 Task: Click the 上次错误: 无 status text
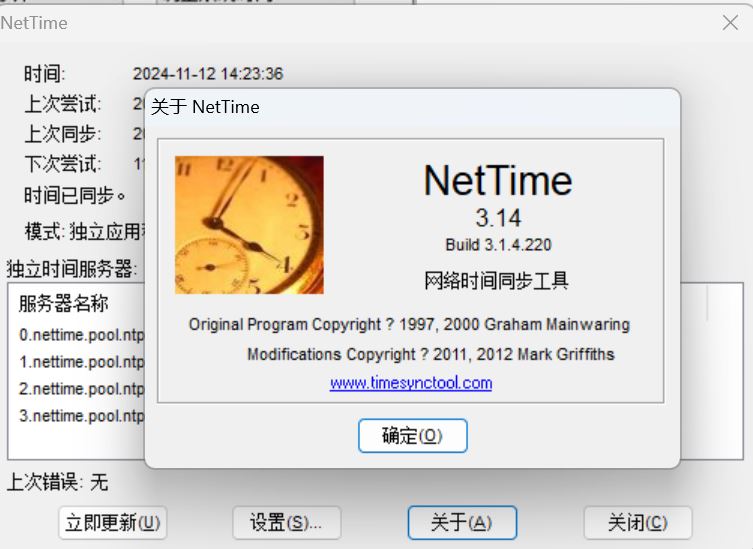(x=58, y=482)
